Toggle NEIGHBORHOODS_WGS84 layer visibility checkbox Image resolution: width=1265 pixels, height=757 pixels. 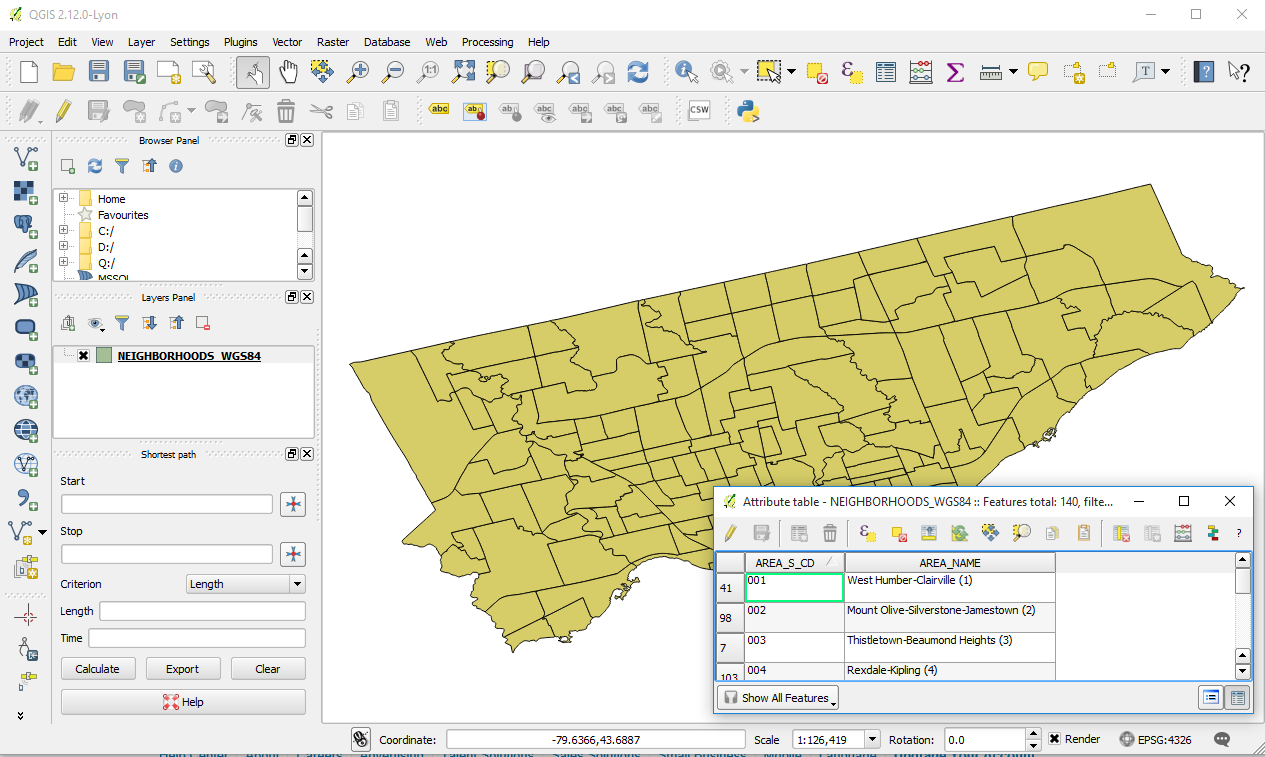(84, 355)
